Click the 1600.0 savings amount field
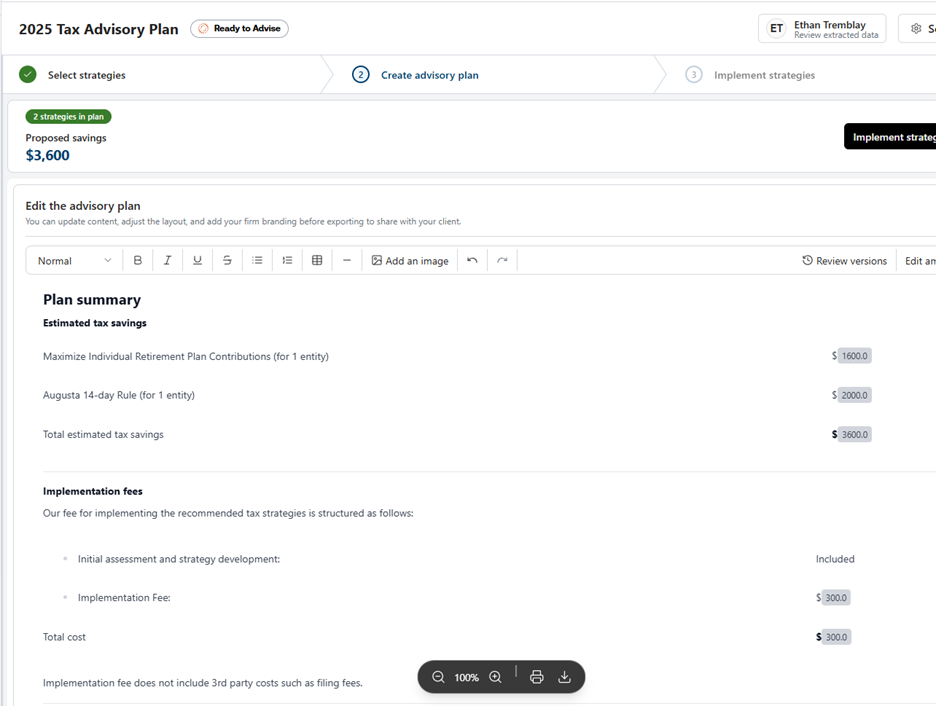 [x=854, y=356]
